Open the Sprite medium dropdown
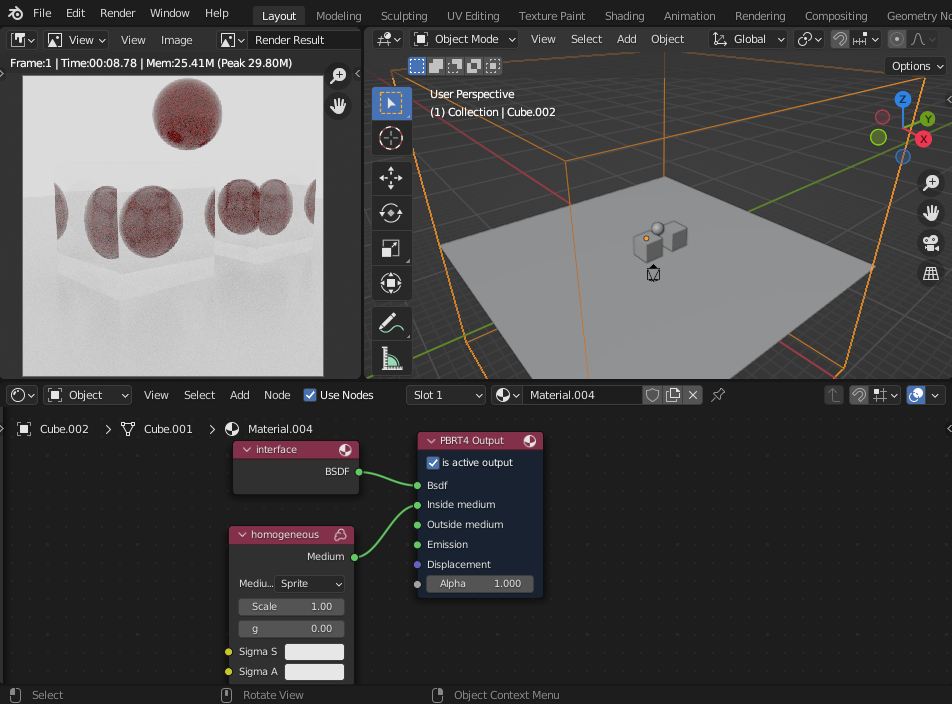Viewport: 952px width, 704px height. point(311,583)
